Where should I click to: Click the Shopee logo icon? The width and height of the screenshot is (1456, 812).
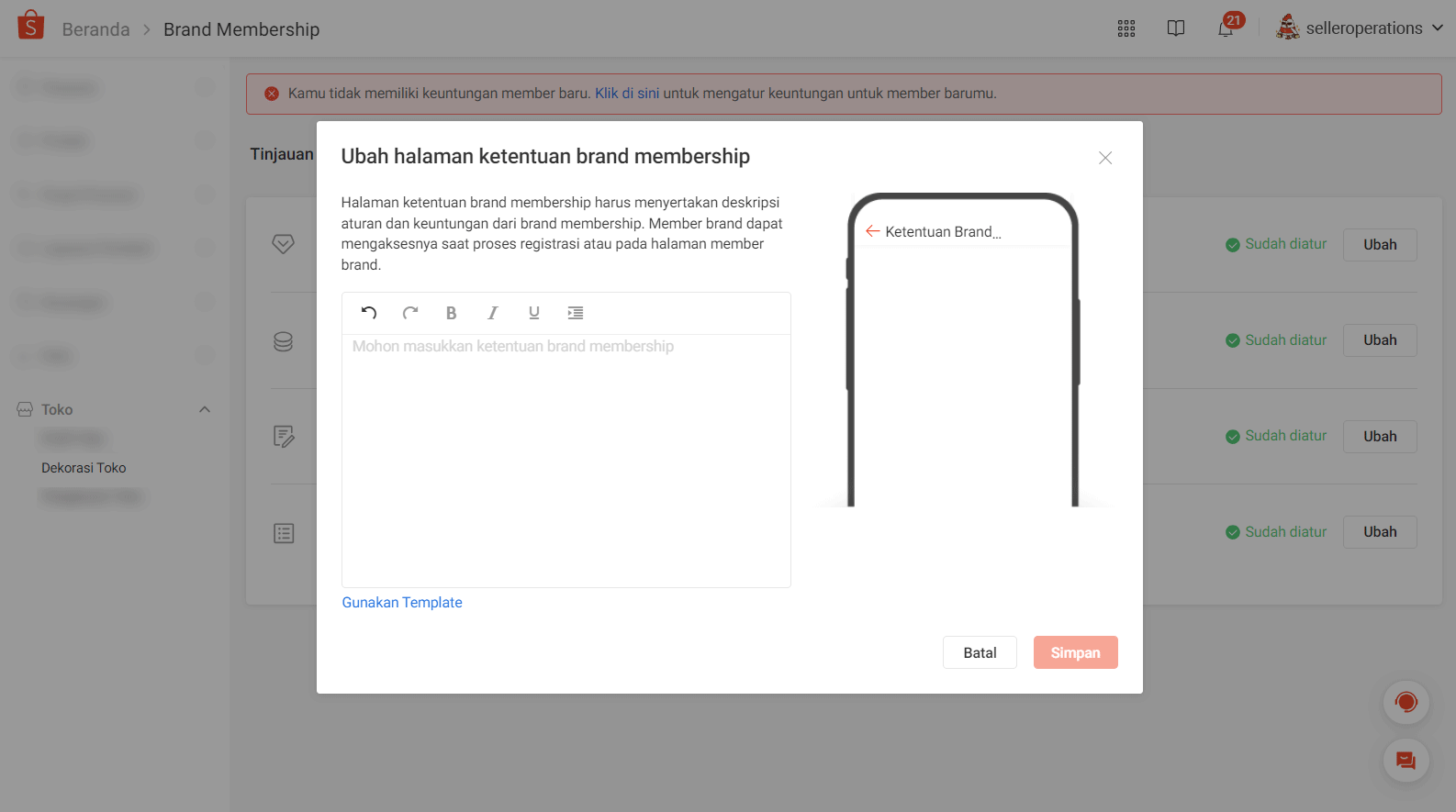[30, 26]
